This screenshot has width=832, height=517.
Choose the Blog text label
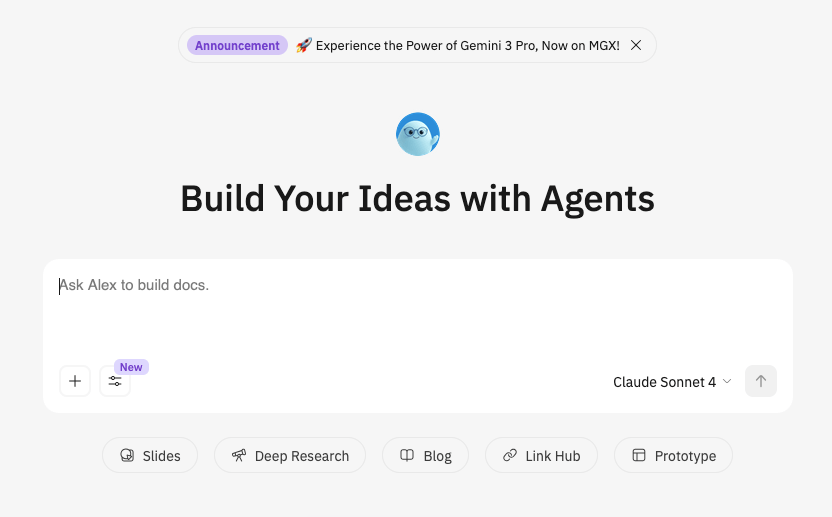[437, 456]
